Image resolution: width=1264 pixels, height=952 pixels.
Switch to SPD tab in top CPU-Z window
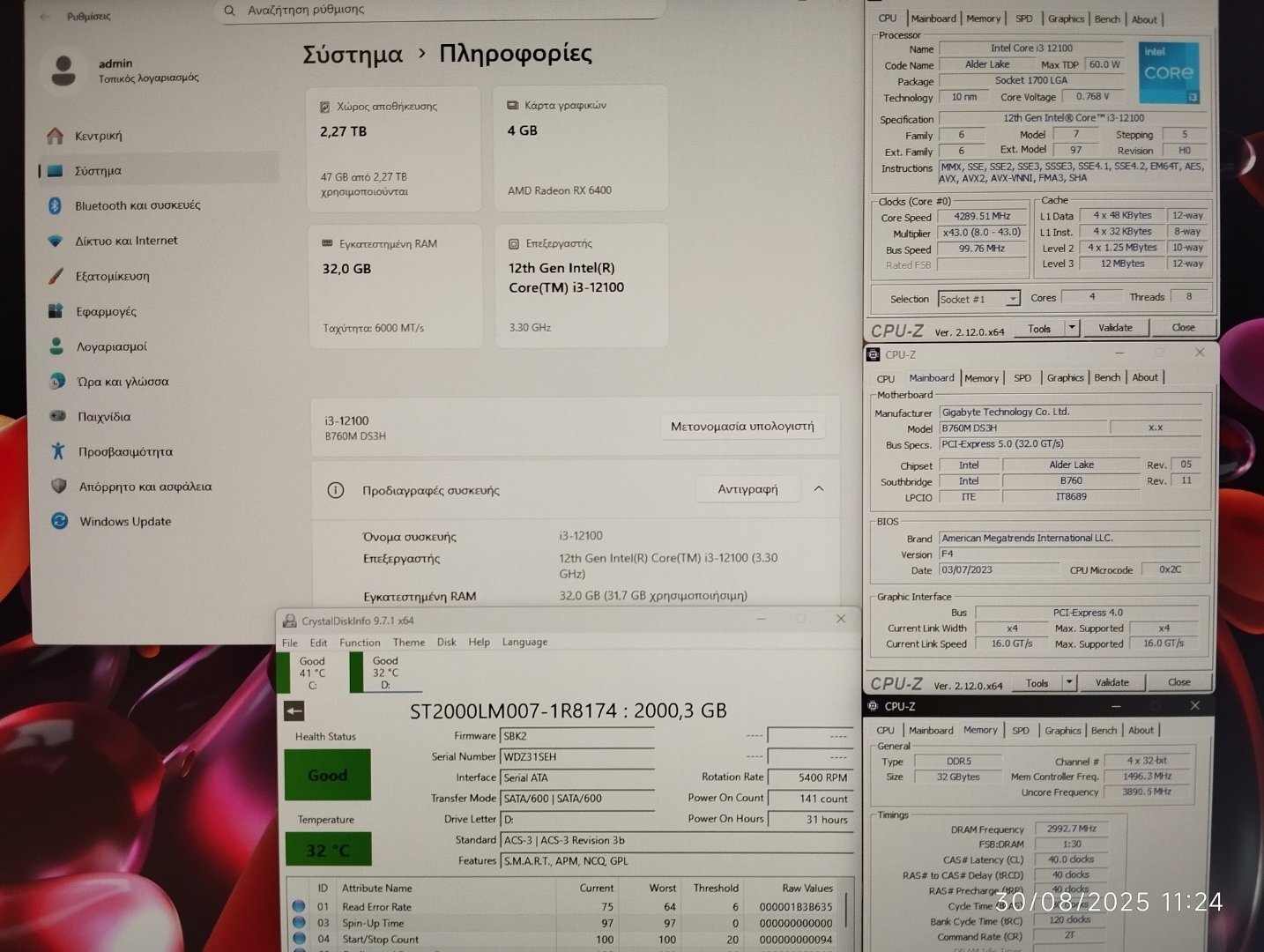(x=1023, y=19)
